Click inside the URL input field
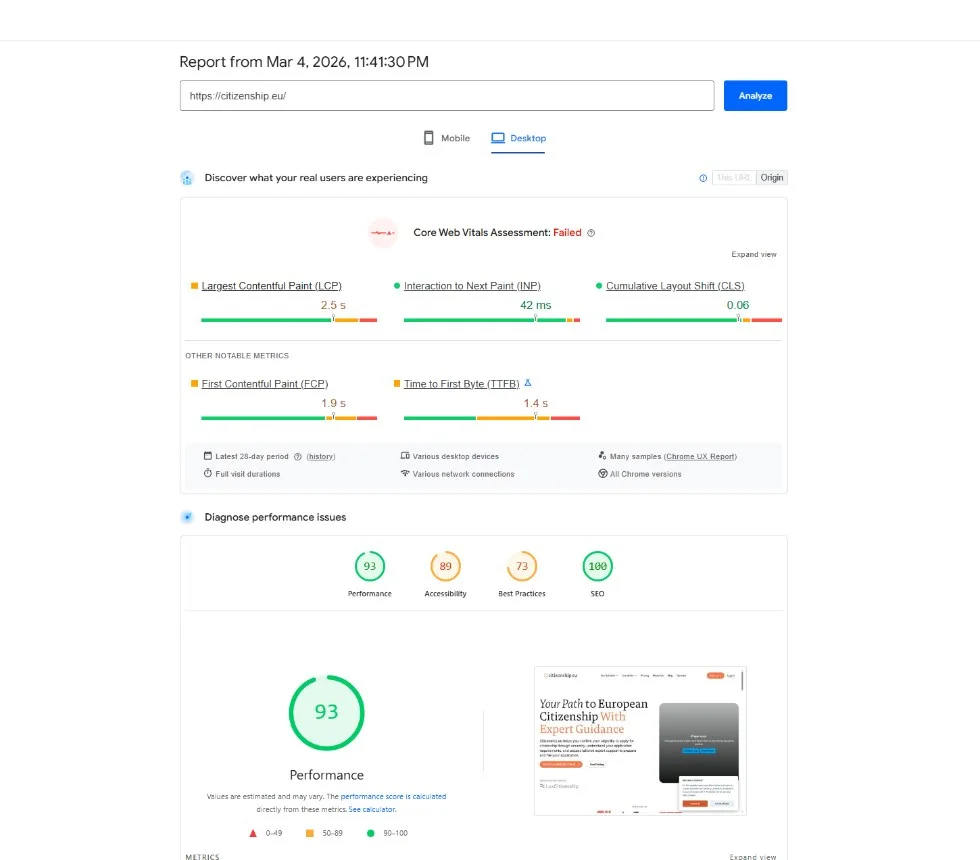980x860 pixels. [445, 95]
